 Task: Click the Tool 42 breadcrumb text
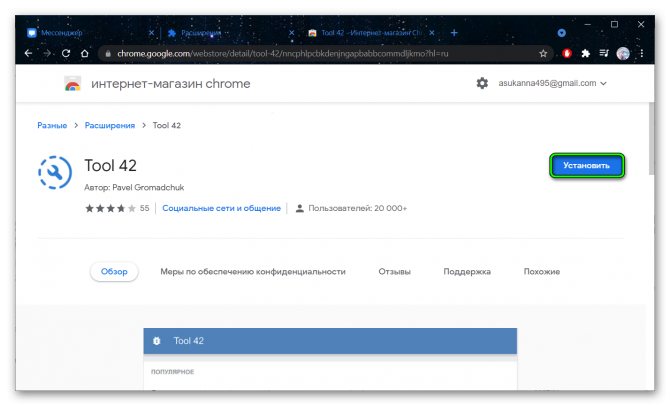point(167,125)
